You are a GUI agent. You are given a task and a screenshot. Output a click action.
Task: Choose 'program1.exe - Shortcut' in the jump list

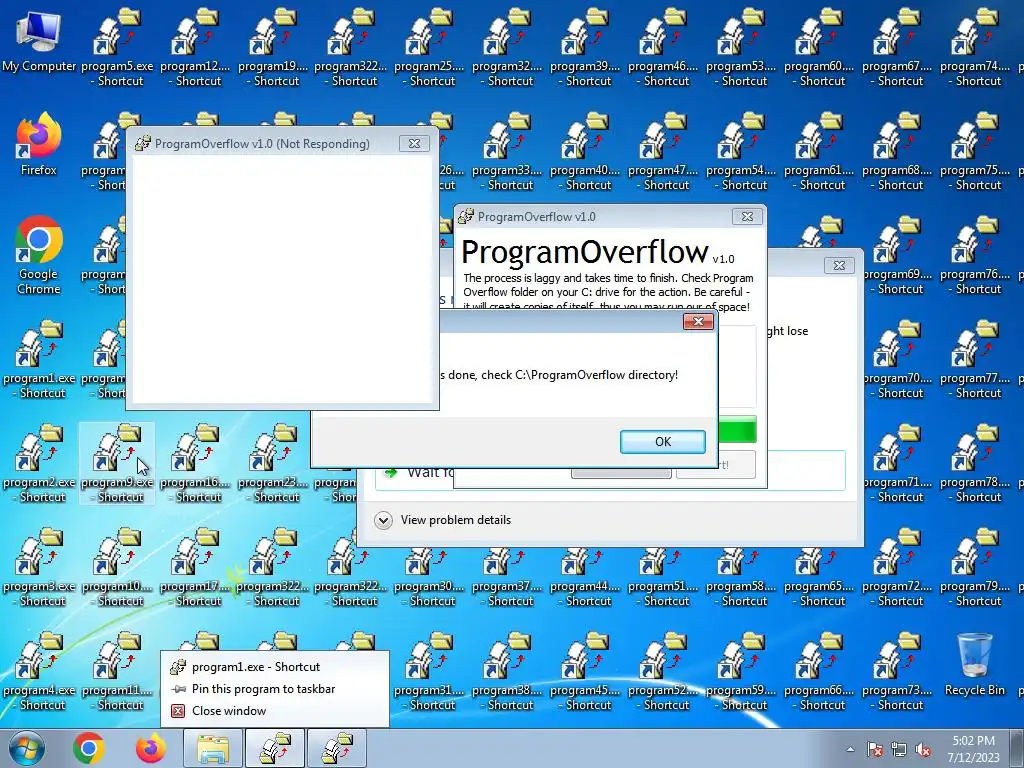tap(274, 667)
